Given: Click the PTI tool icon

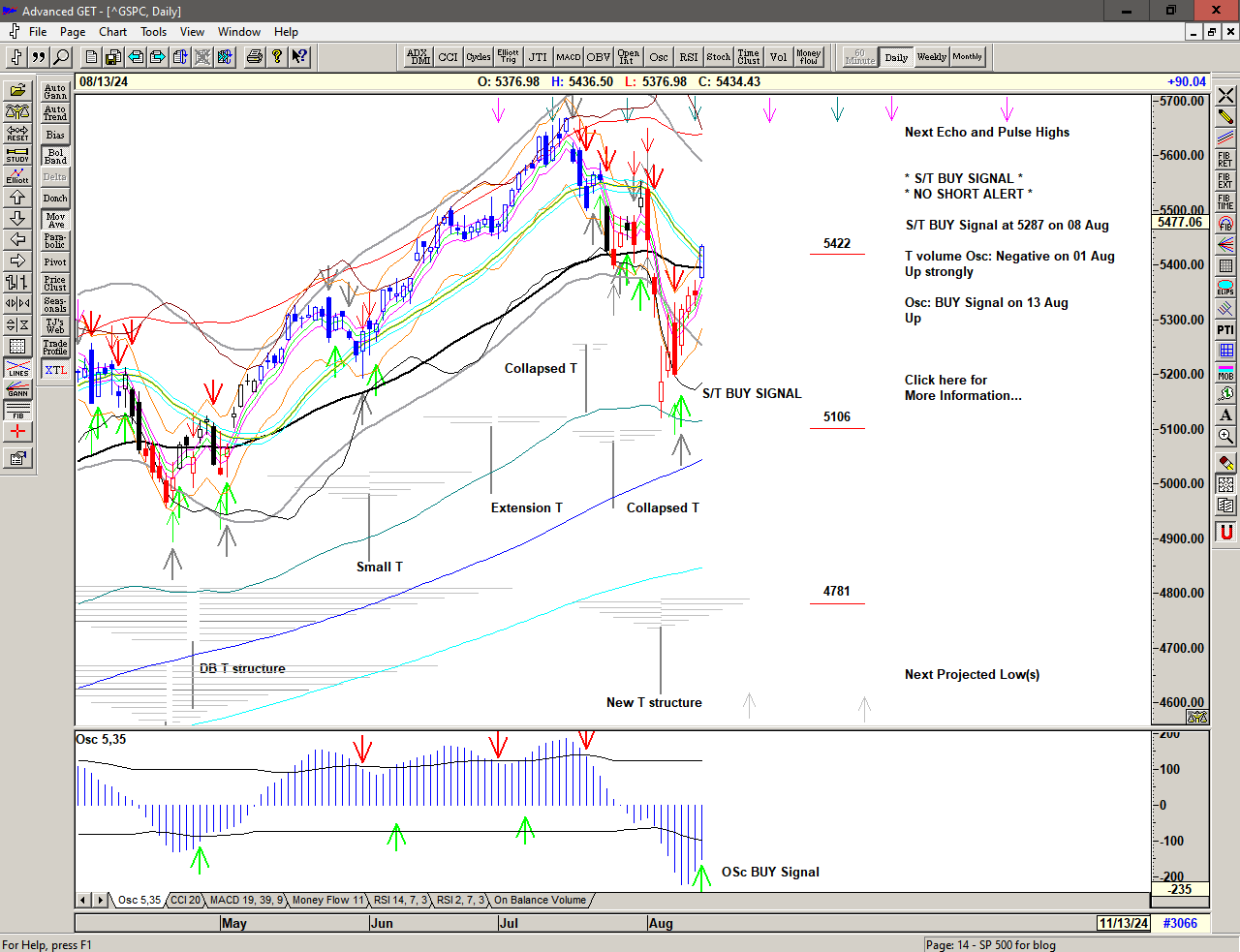Looking at the screenshot, I should 1225,330.
